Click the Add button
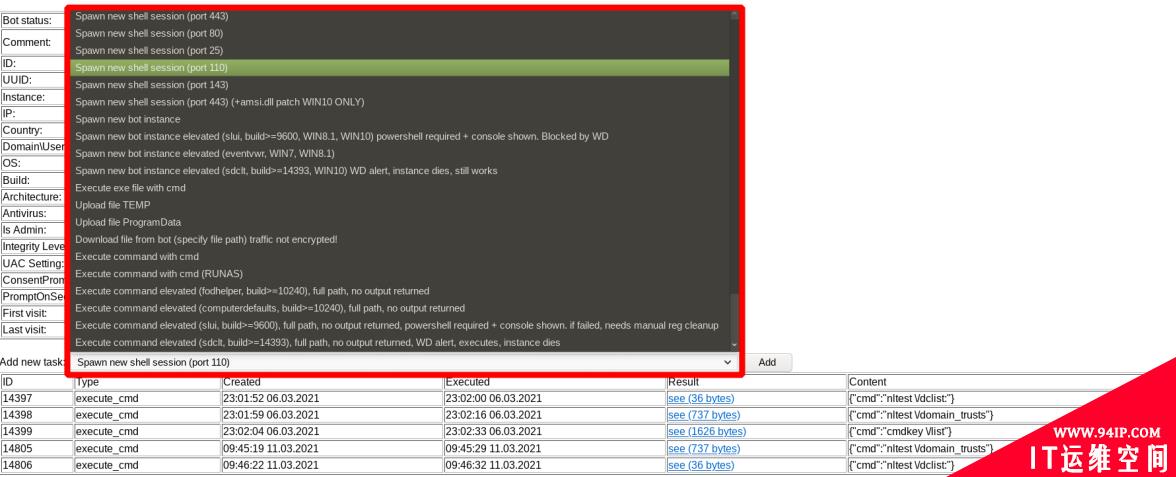Image resolution: width=1176 pixels, height=477 pixels. tap(767, 362)
